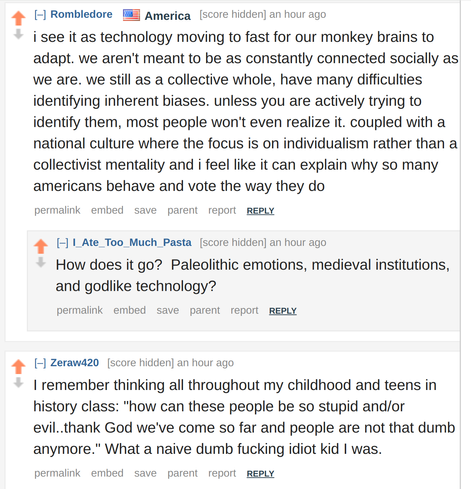Downvote I_Ate_Too_Much_Pasta's reply
This screenshot has width=471, height=489.
tap(41, 262)
